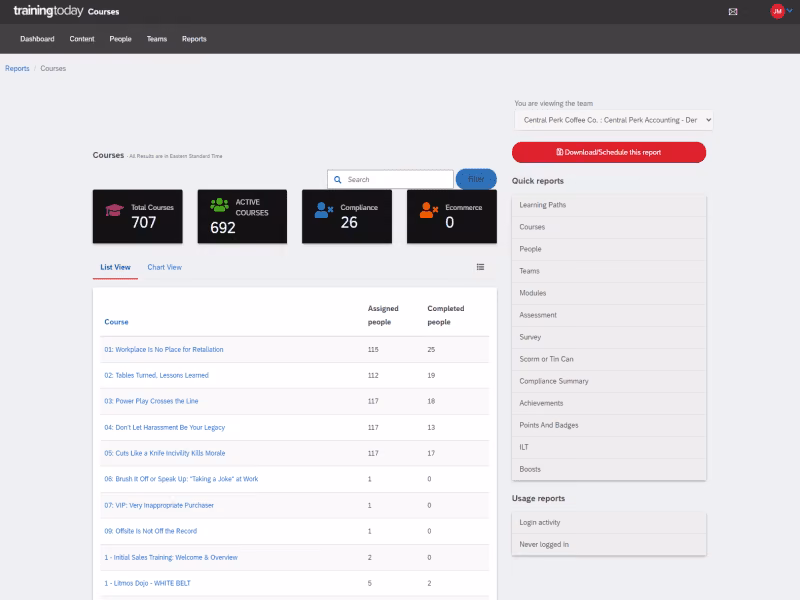
Task: Open the mail envelope icon
Action: click(x=733, y=12)
